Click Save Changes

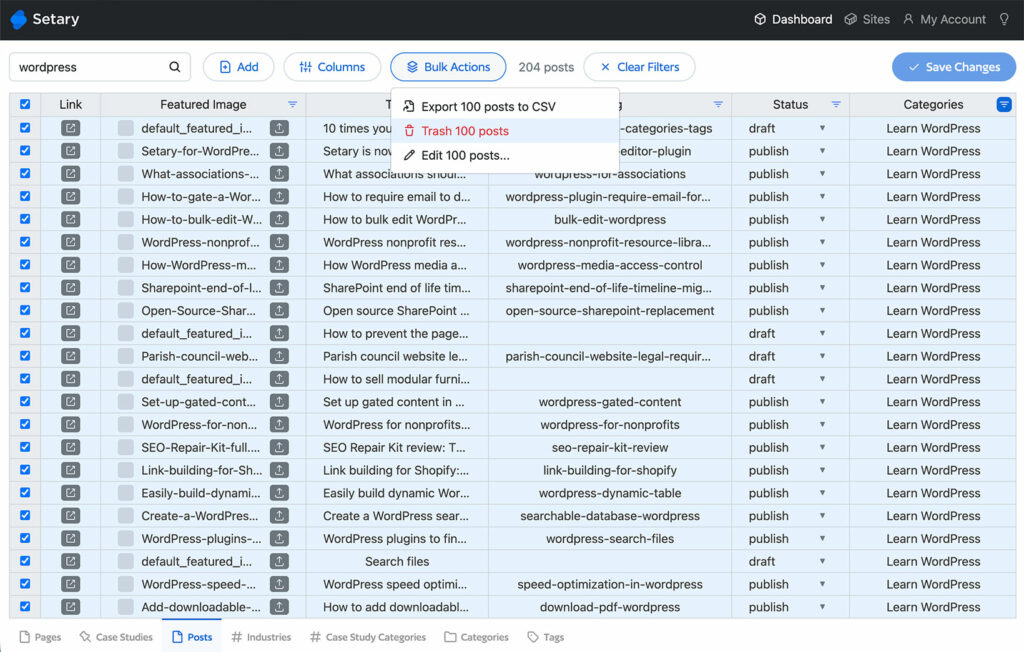(x=954, y=67)
